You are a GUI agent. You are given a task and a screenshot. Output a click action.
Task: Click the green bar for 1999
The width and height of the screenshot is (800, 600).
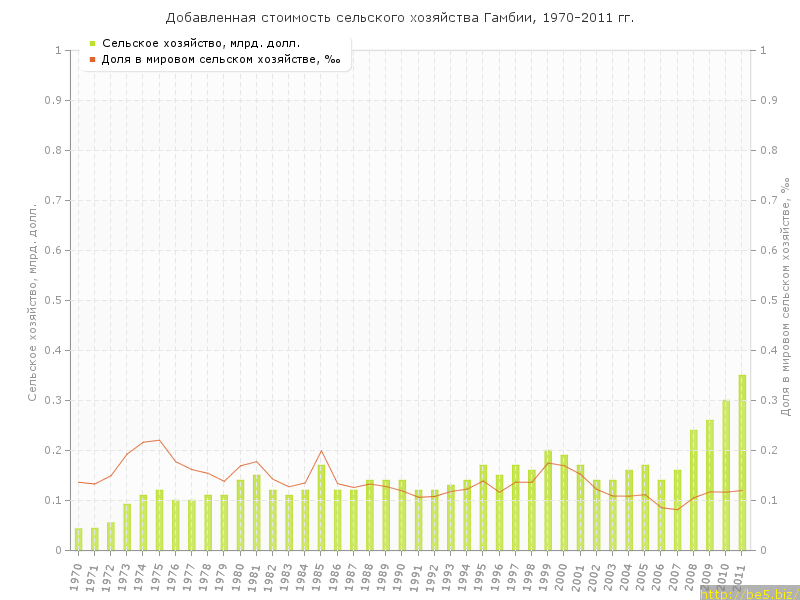[x=548, y=500]
